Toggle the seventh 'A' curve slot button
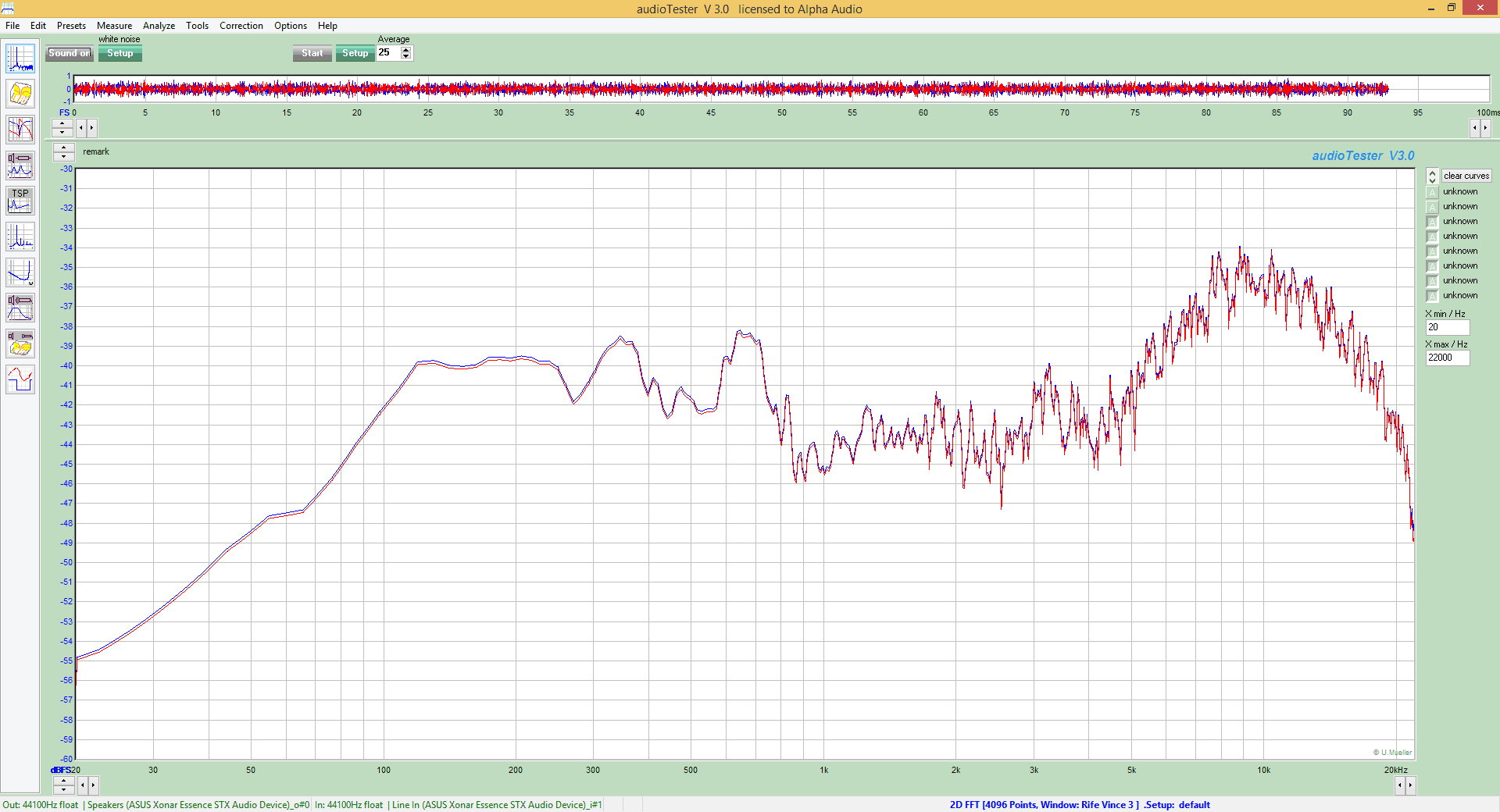Image resolution: width=1500 pixels, height=812 pixels. [1432, 281]
